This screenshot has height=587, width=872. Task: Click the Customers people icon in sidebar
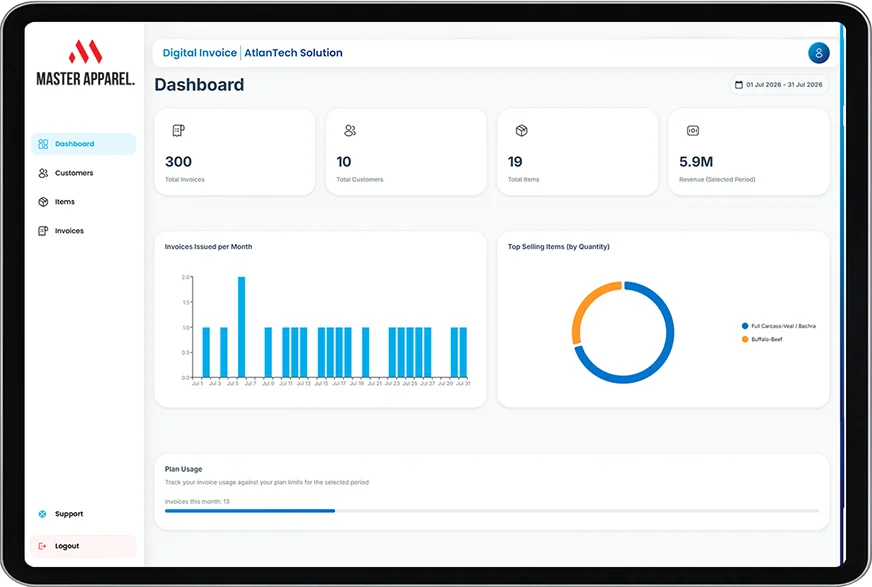tap(43, 173)
